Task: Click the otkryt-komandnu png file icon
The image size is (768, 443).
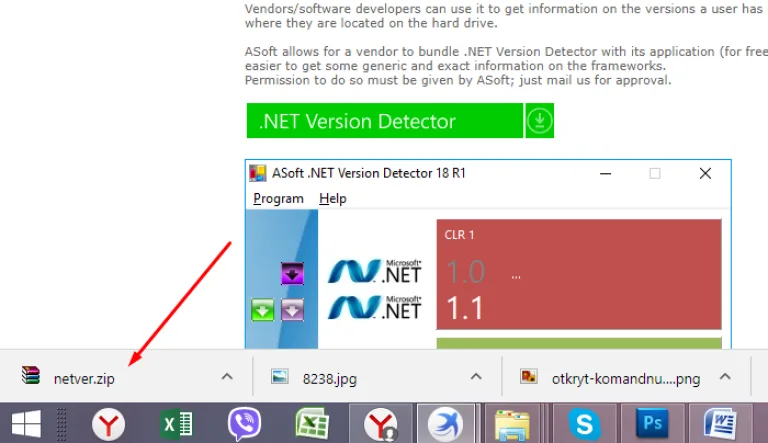Action: coord(529,376)
